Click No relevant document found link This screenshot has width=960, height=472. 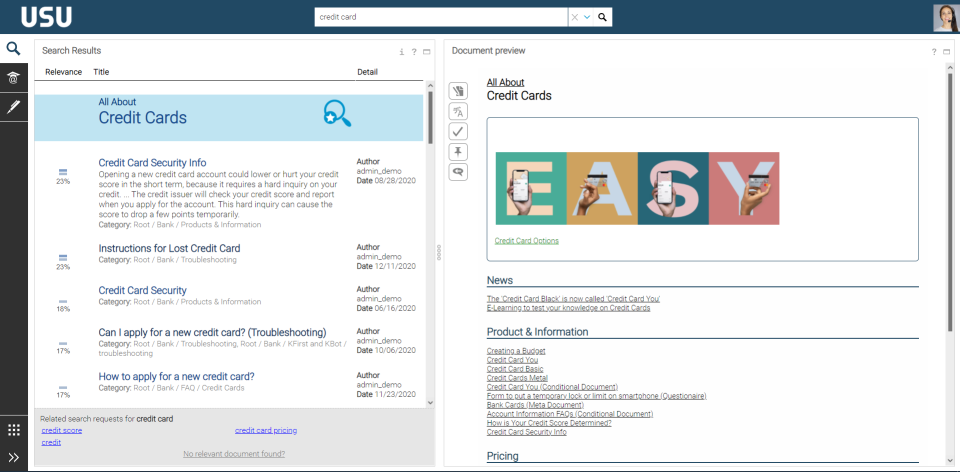click(234, 454)
